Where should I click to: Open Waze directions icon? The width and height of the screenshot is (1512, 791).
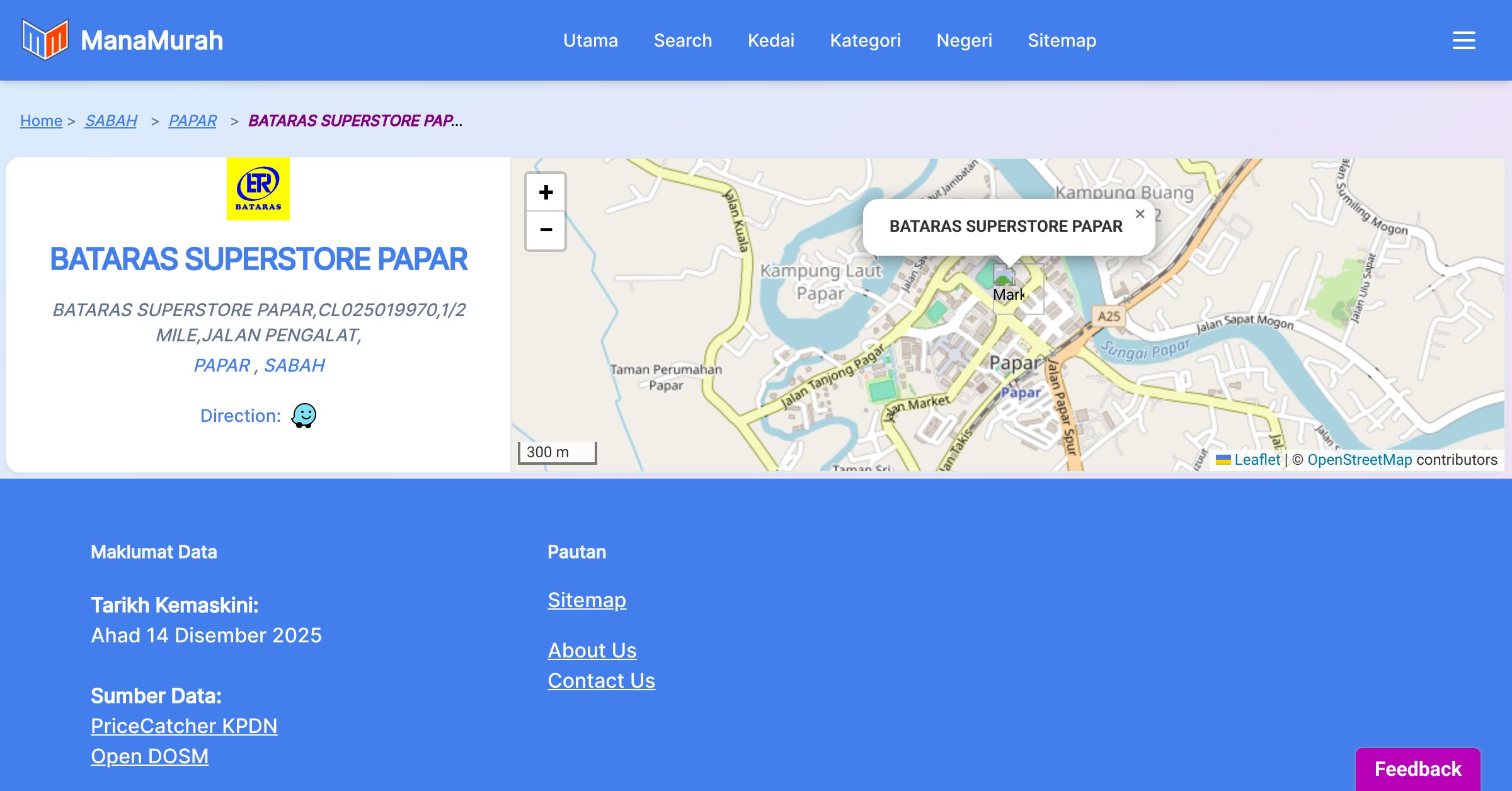304,416
